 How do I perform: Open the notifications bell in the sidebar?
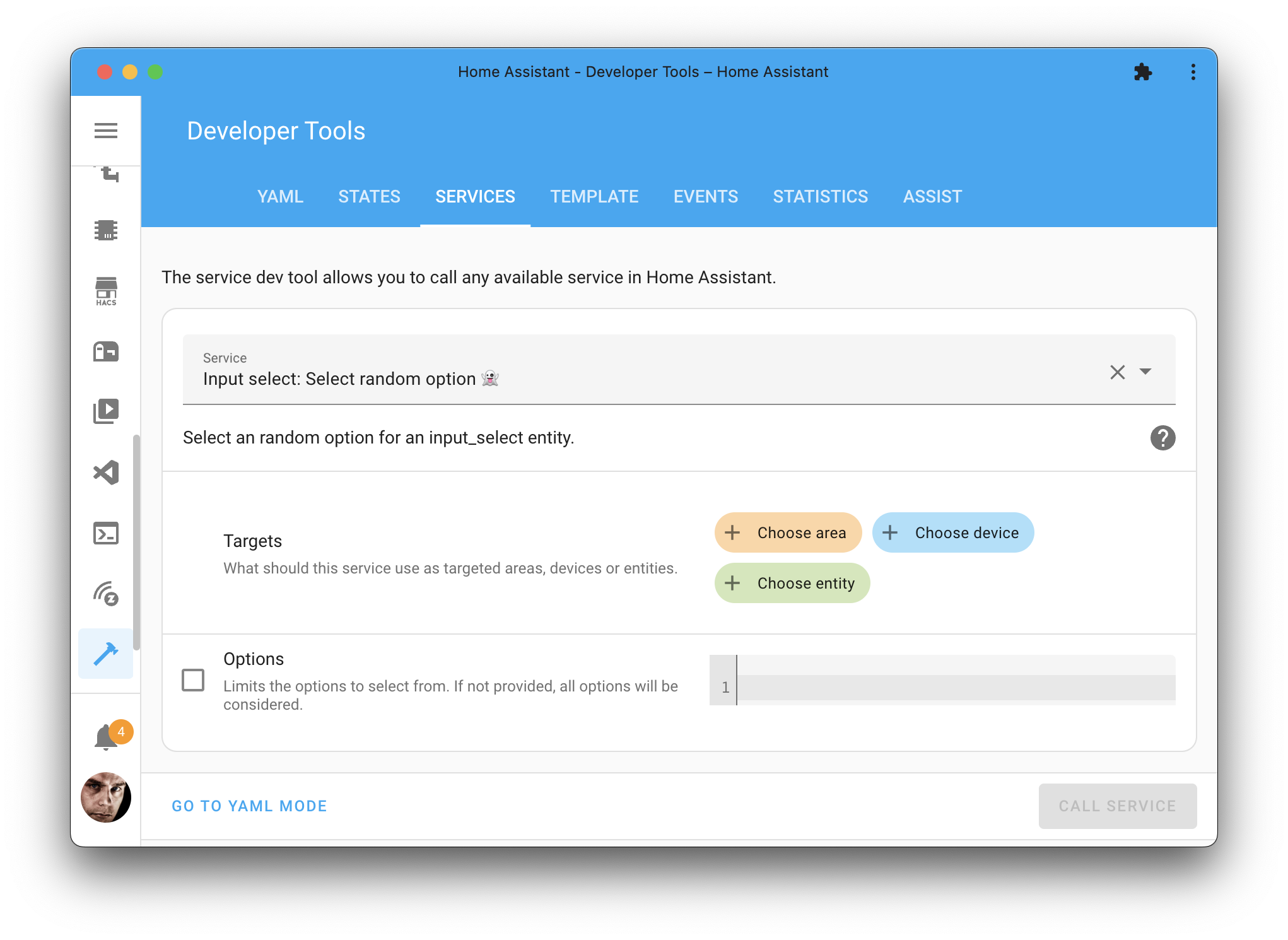tap(106, 736)
